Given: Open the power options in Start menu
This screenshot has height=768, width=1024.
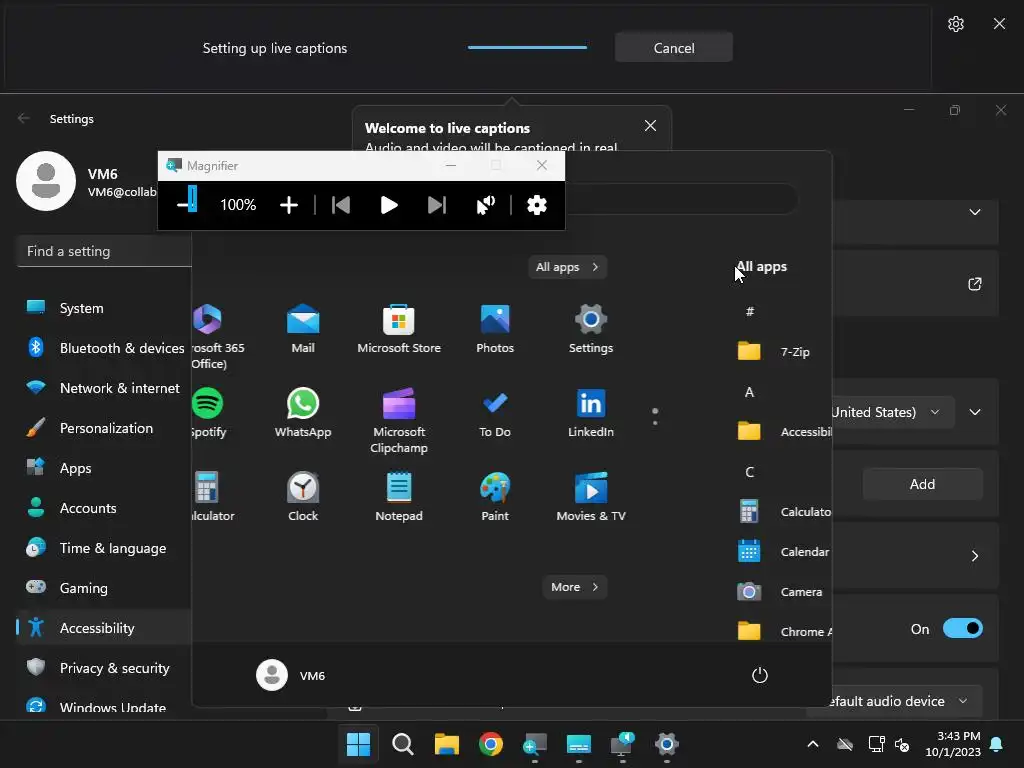Looking at the screenshot, I should 760,675.
